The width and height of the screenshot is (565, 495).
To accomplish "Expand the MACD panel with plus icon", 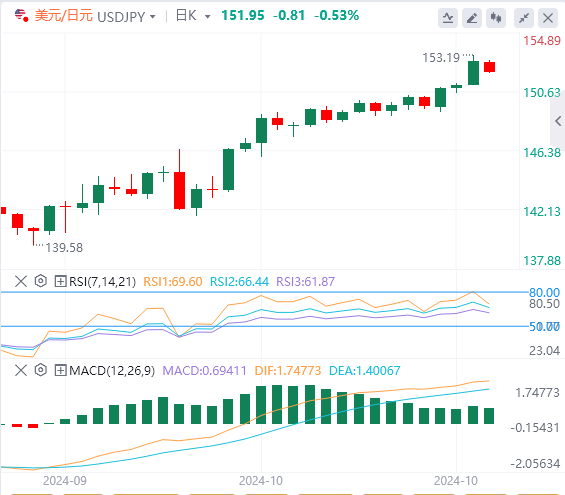I will (x=60, y=370).
